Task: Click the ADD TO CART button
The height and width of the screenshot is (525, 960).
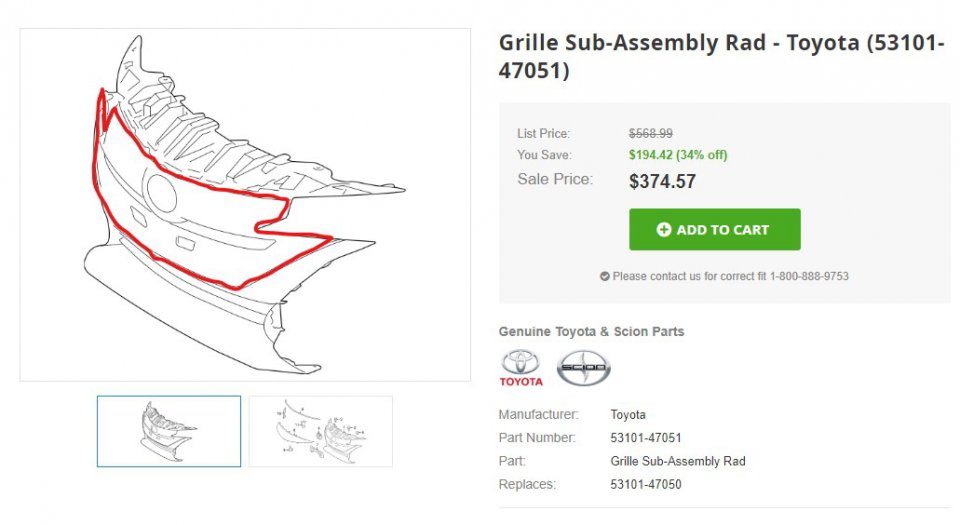Action: [714, 229]
